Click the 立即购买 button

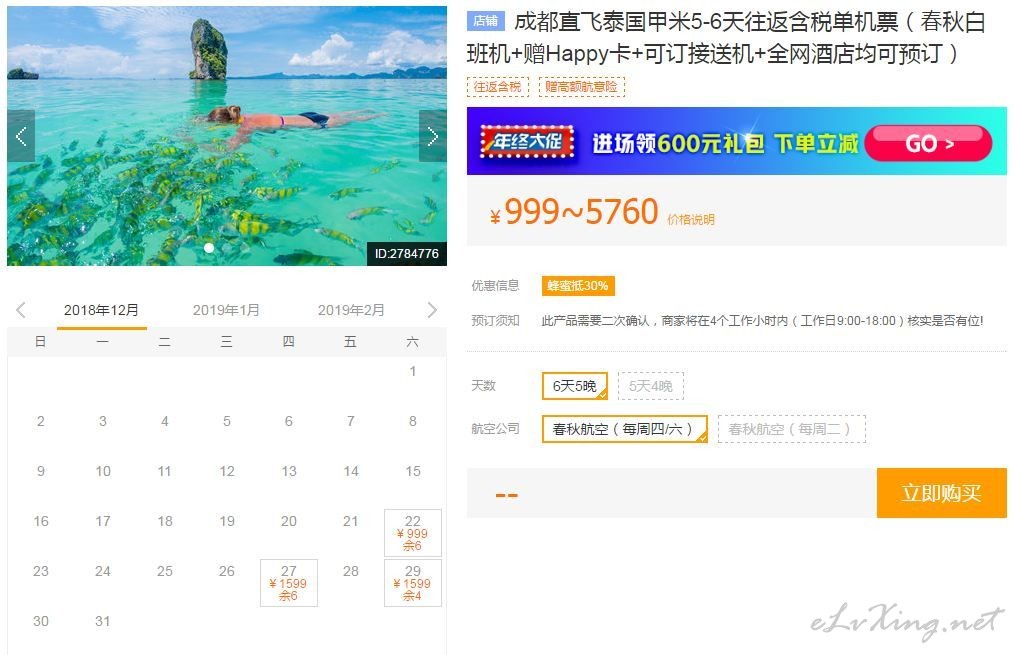coord(941,493)
